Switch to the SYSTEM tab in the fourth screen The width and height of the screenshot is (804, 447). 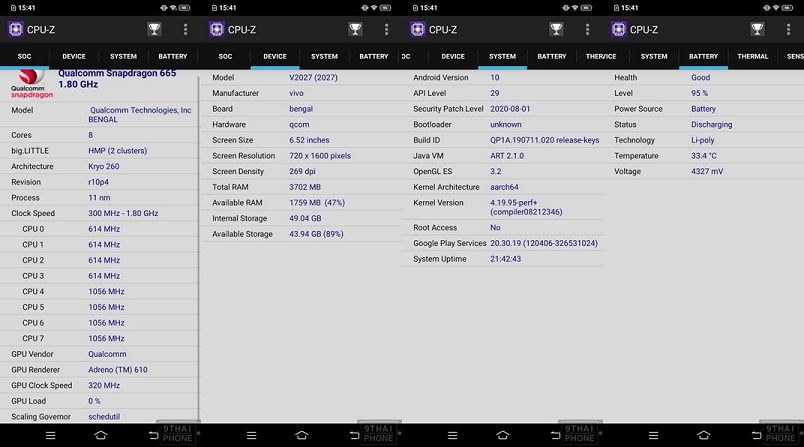click(x=654, y=56)
